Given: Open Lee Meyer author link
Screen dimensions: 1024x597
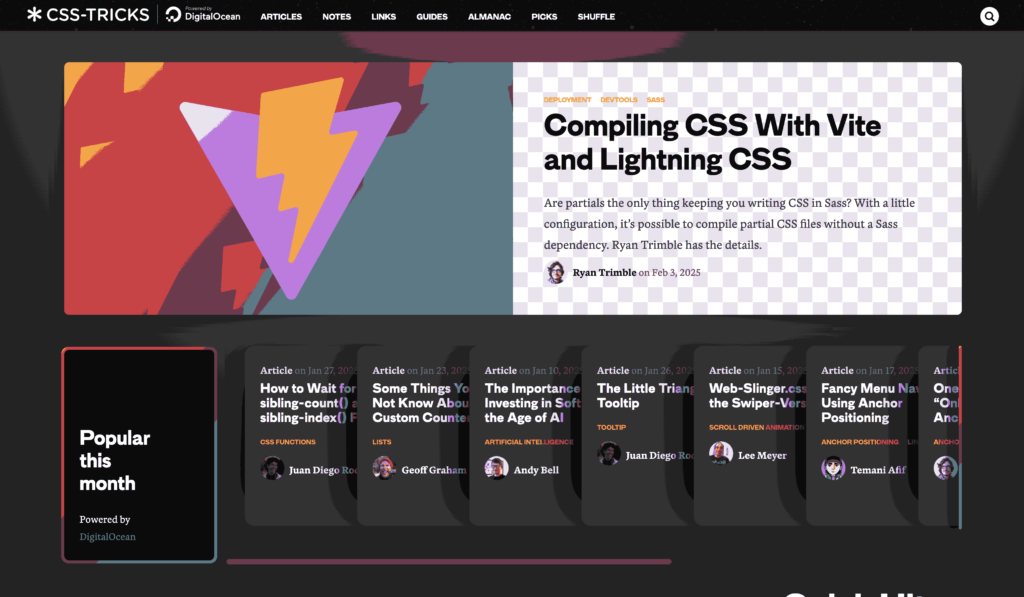Looking at the screenshot, I should coord(762,455).
